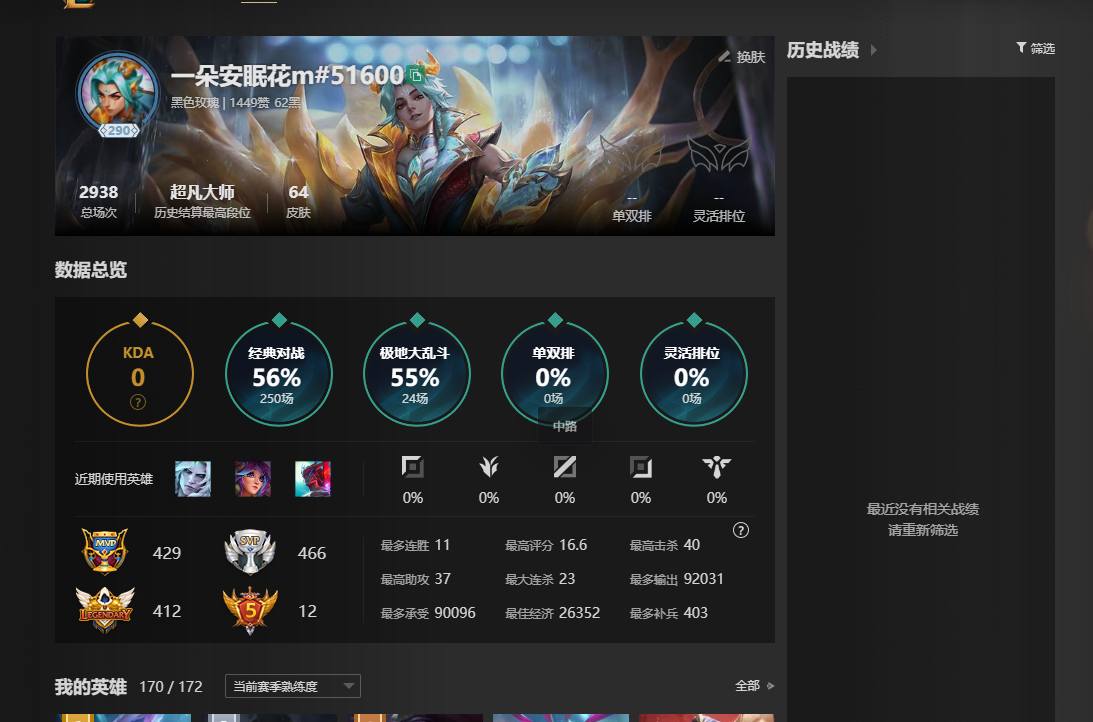
Task: Click the jungle position icon
Action: [x=489, y=467]
